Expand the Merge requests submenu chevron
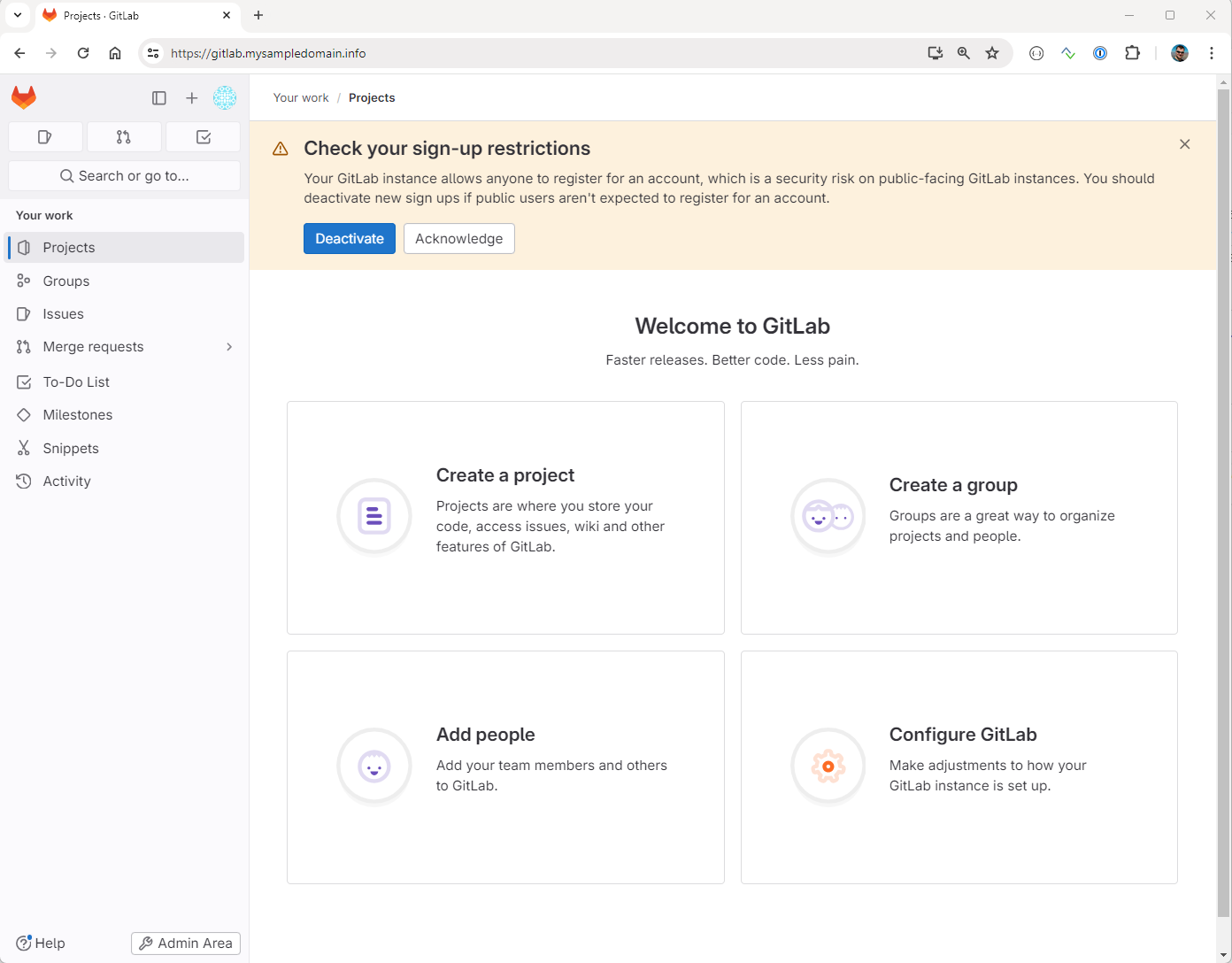 point(229,347)
